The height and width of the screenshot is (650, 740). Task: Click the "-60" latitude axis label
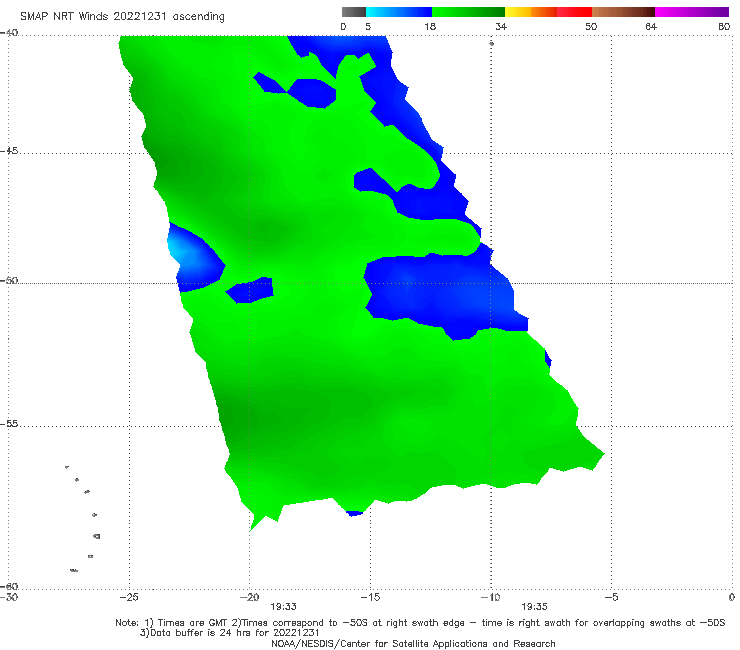[9, 586]
